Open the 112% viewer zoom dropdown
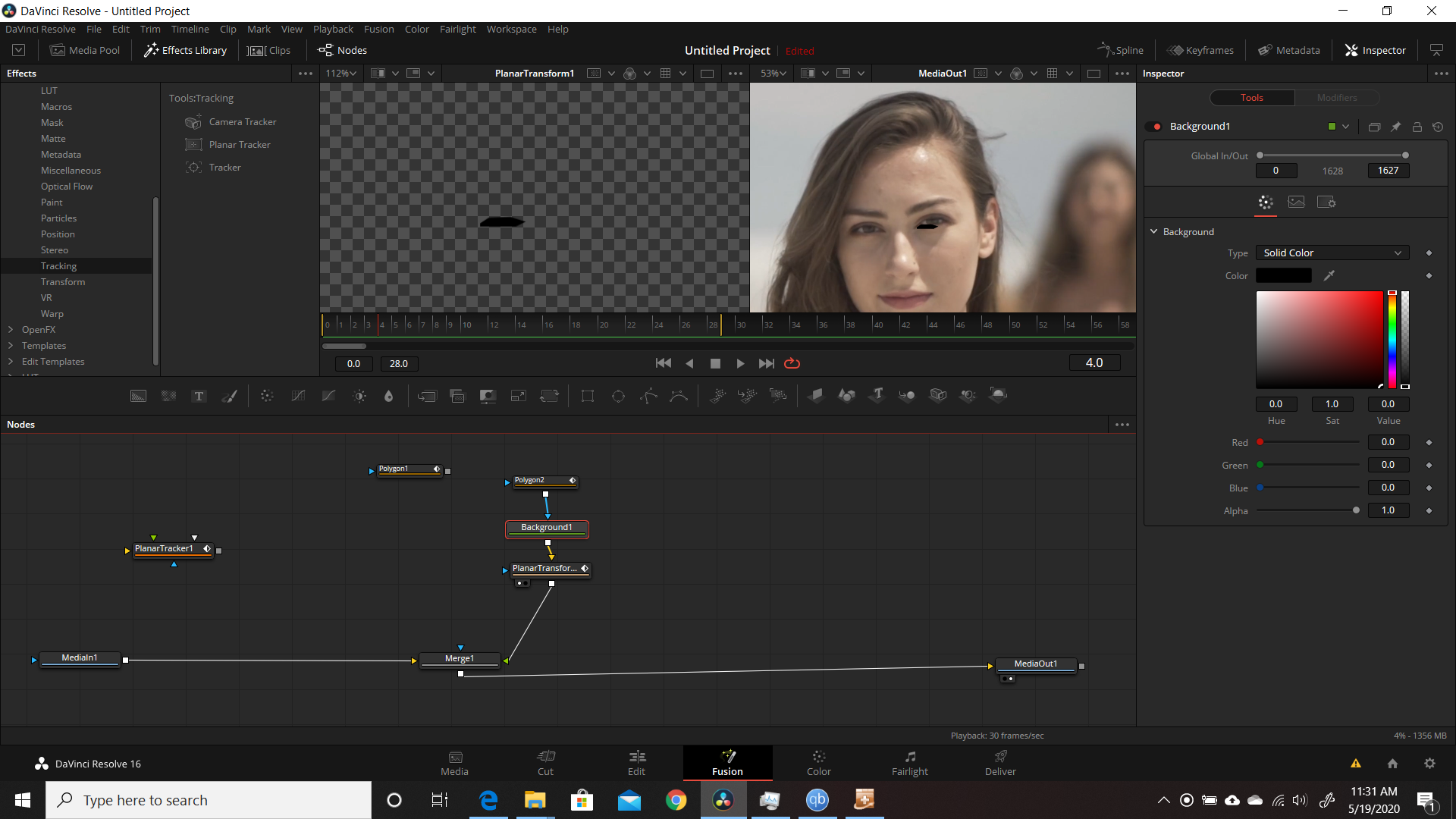 (x=340, y=74)
